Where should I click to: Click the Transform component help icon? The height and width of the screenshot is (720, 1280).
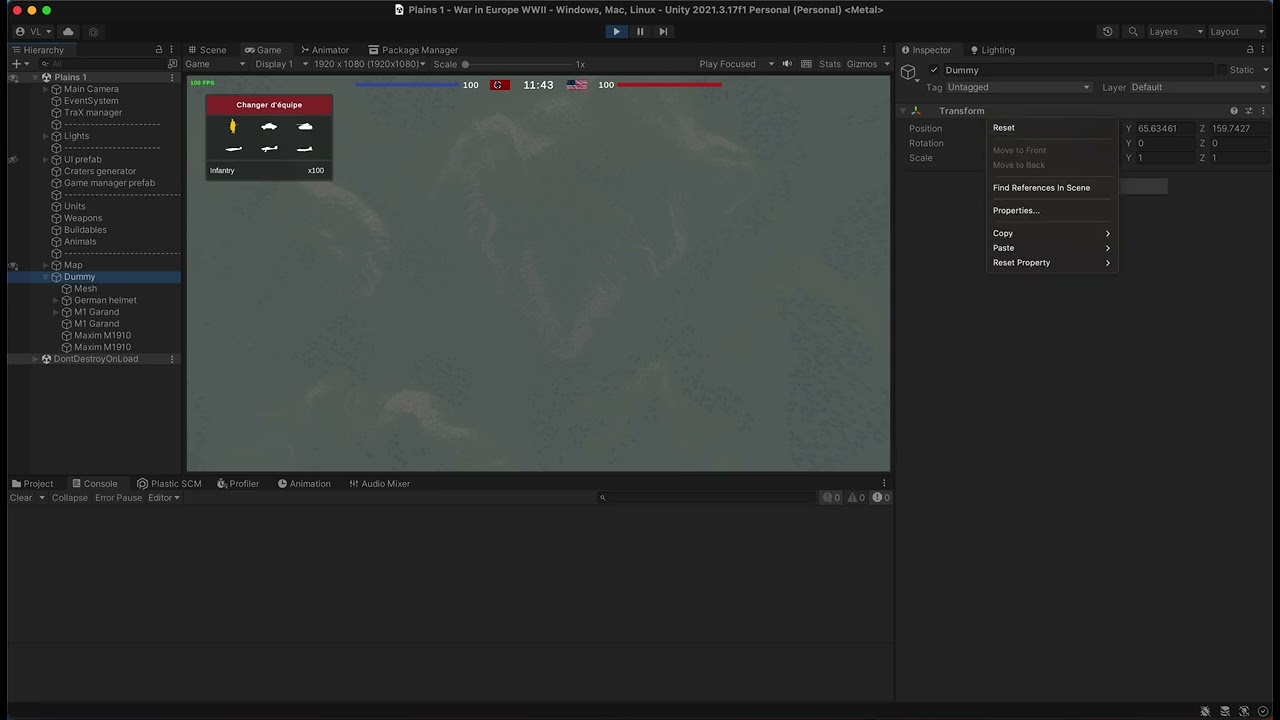(x=1234, y=110)
